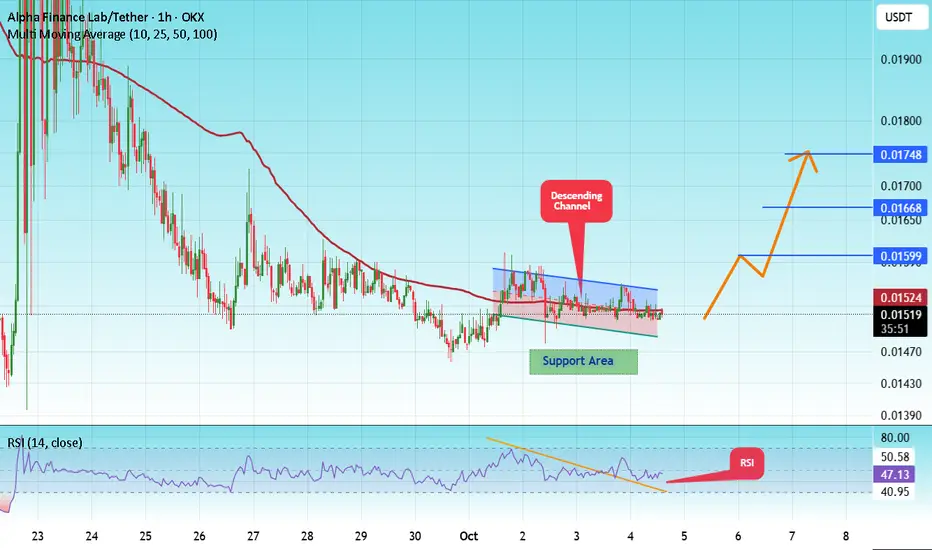Click the Oct date label on time axis

pos(468,536)
